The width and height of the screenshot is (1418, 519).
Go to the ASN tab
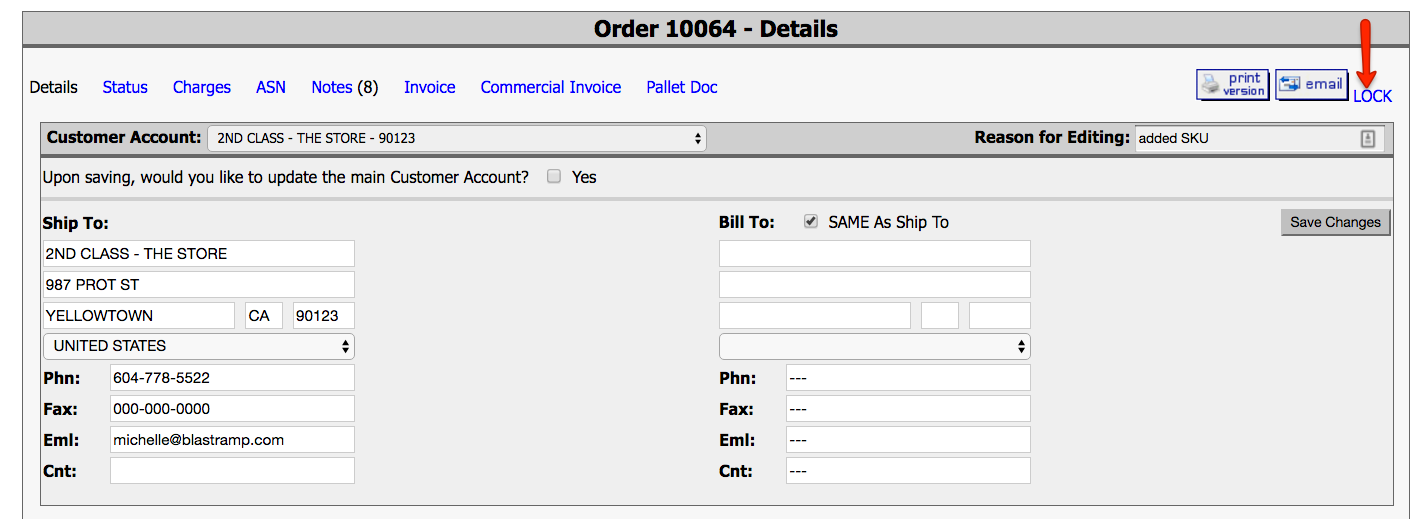[271, 87]
